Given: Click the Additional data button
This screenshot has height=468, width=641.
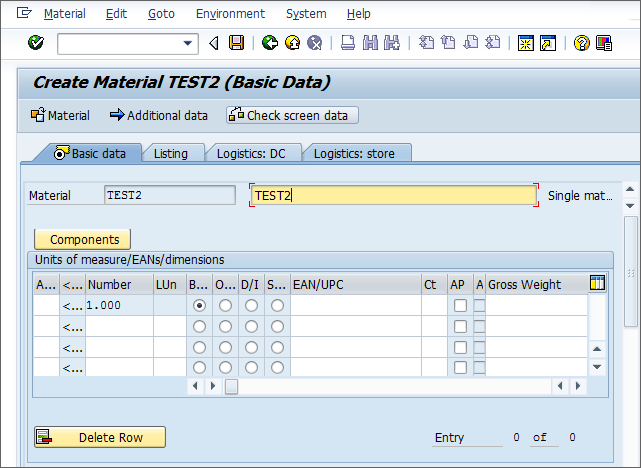Looking at the screenshot, I should point(159,115).
